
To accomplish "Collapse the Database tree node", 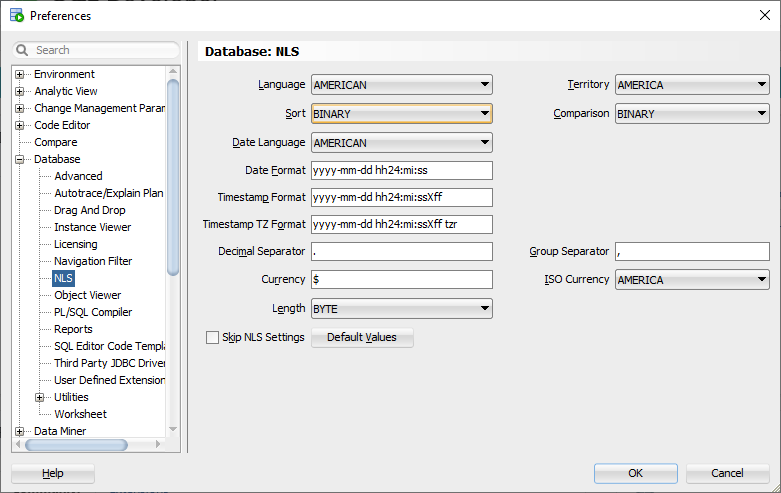I will coord(20,160).
